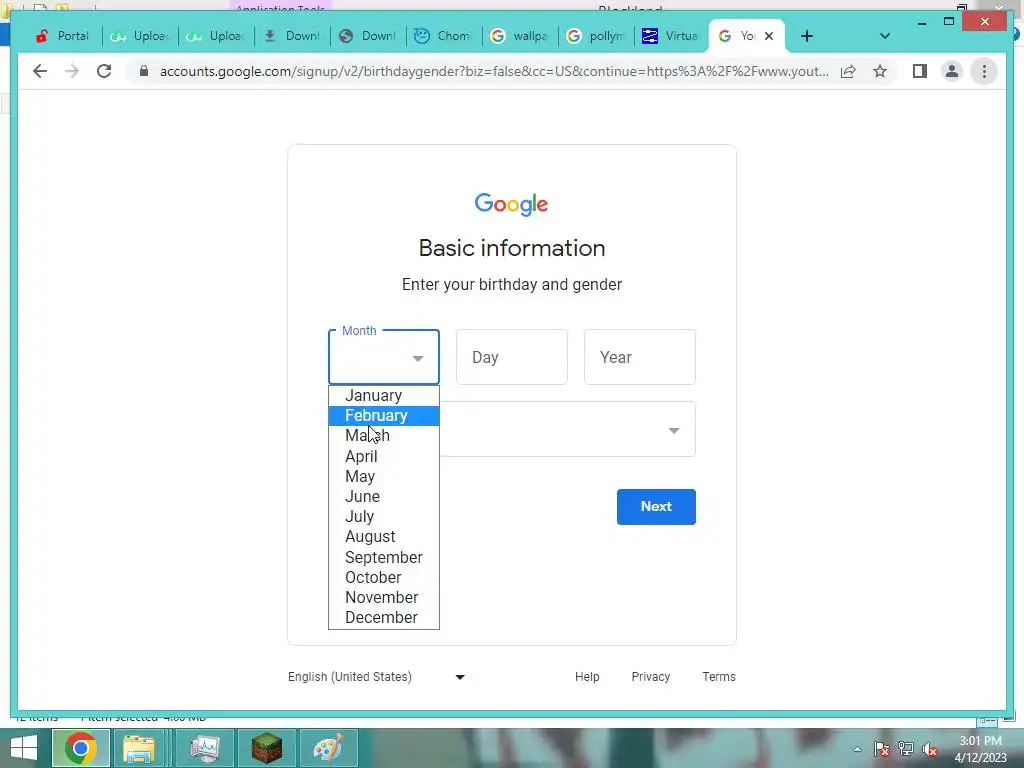Screen dimensions: 1024x768
Task: Open a new browser tab
Action: [807, 36]
